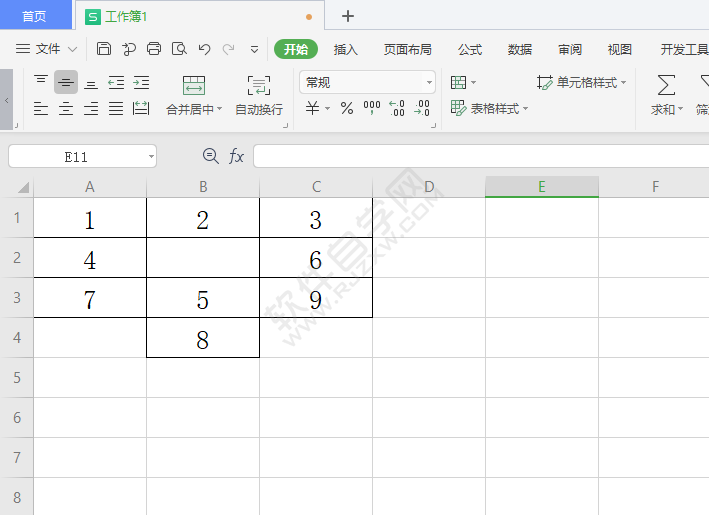Select the 工作簿1 document tab
This screenshot has height=515, width=709.
point(199,17)
